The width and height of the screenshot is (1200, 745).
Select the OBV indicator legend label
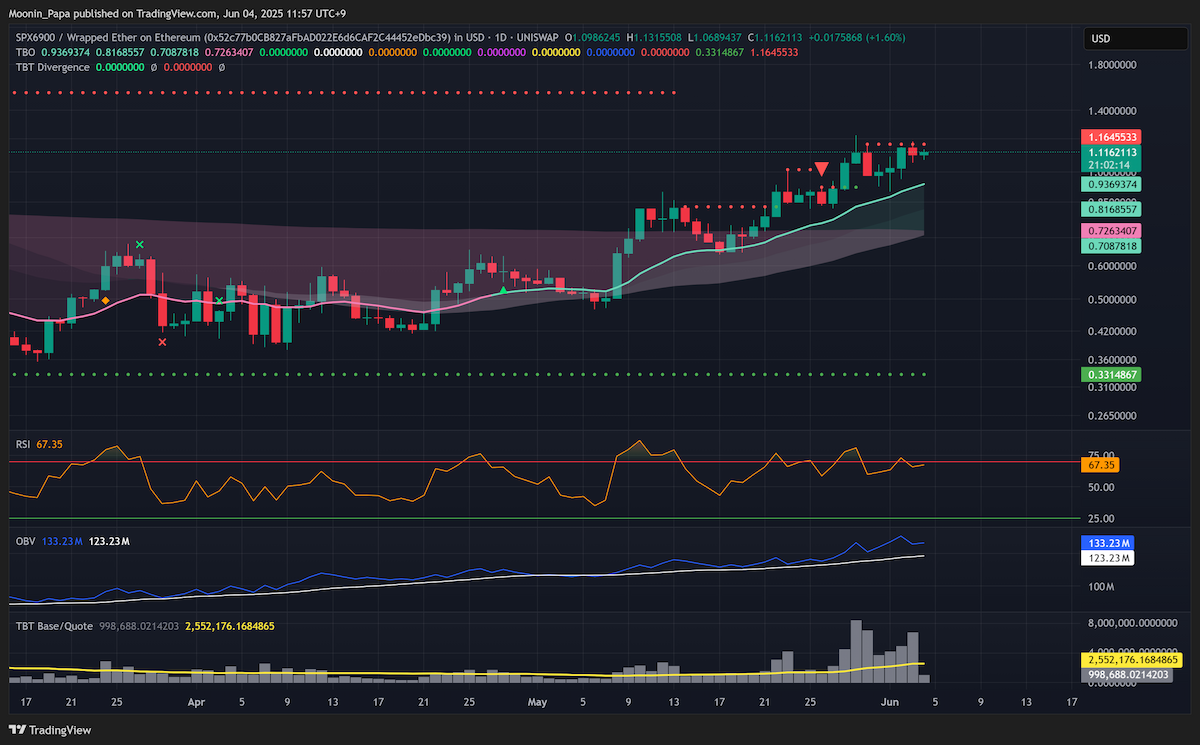point(25,541)
